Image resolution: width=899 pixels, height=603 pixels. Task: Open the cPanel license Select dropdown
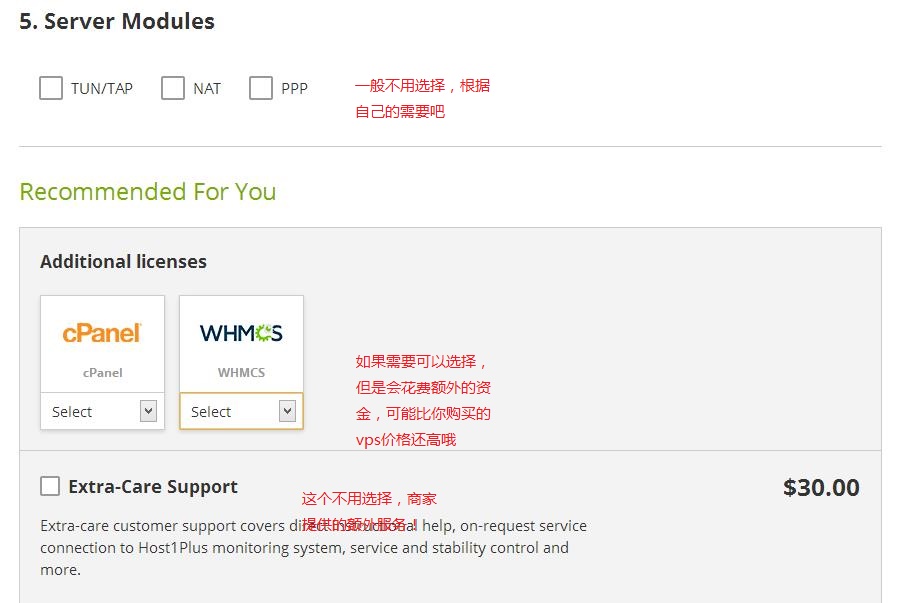(103, 411)
